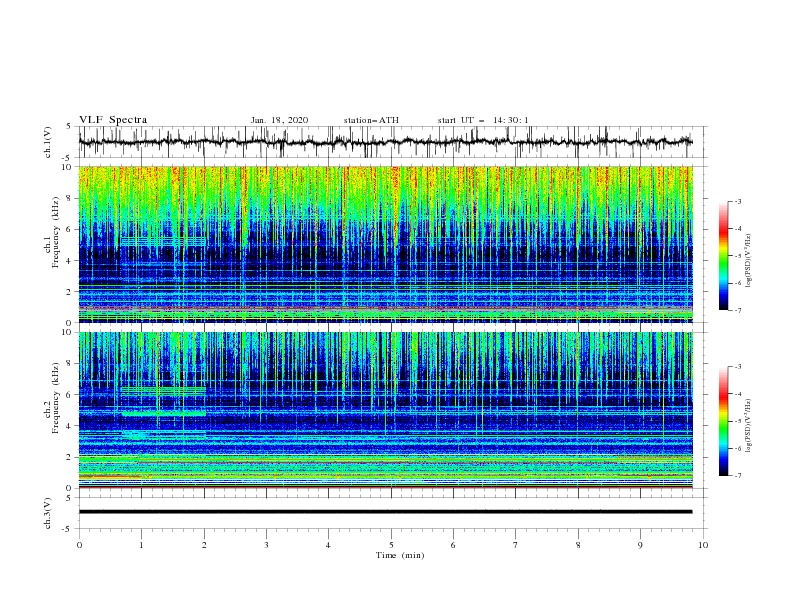This screenshot has width=792, height=612.
Task: Click the "10" tick label under the time axis
Action: point(703,545)
